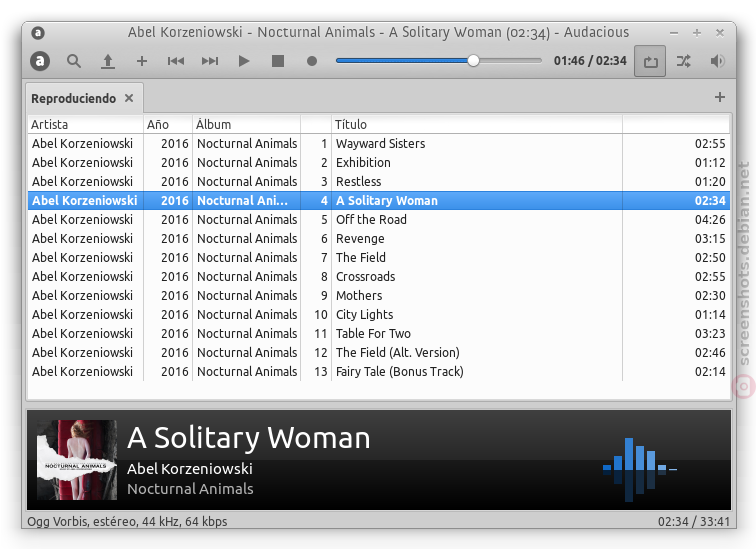756x549 pixels.
Task: Click the 02:34 / 33:41 playlist length status
Action: tap(694, 522)
